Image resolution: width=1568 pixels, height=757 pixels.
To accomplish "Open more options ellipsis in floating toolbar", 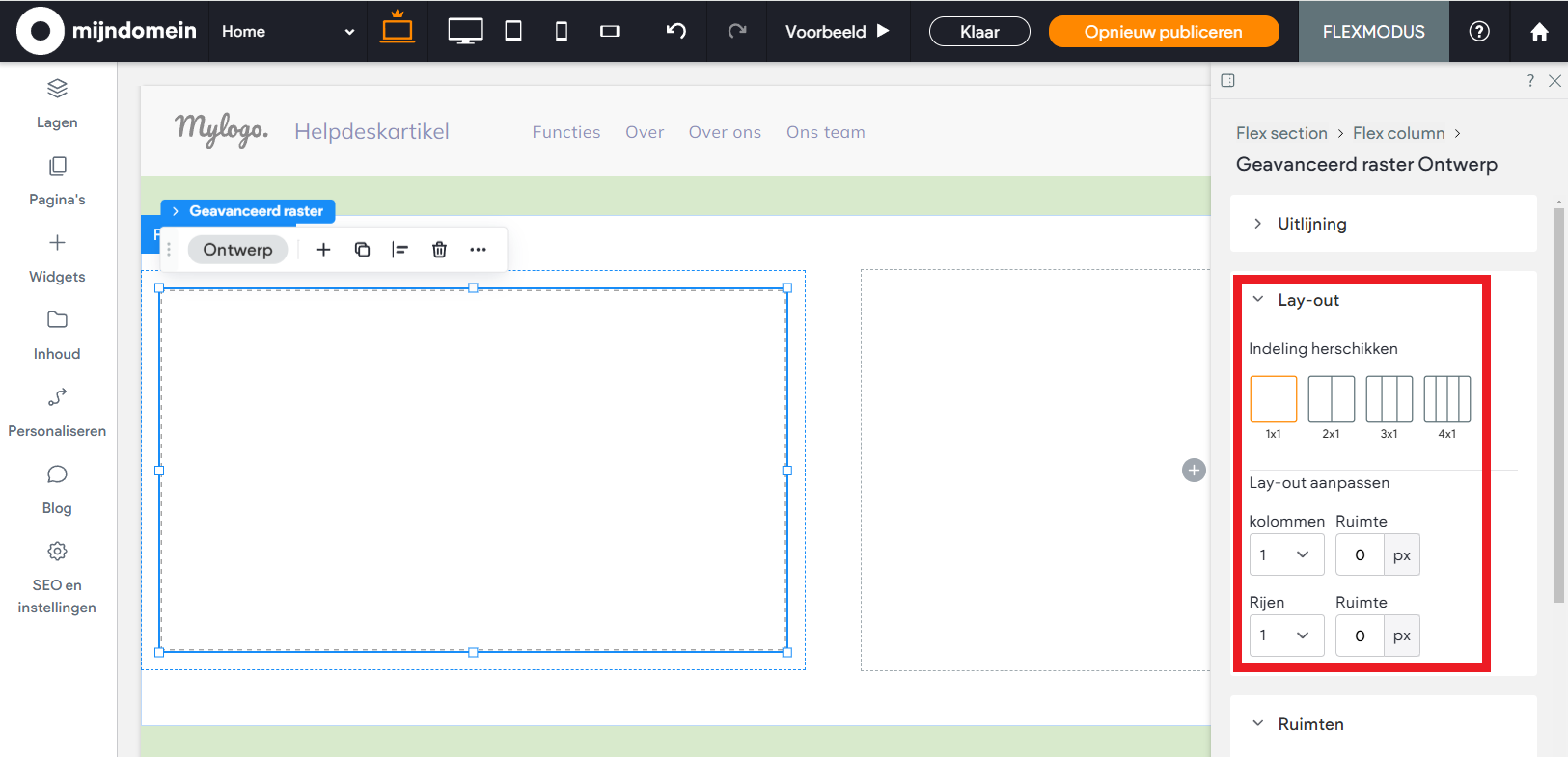I will point(478,250).
